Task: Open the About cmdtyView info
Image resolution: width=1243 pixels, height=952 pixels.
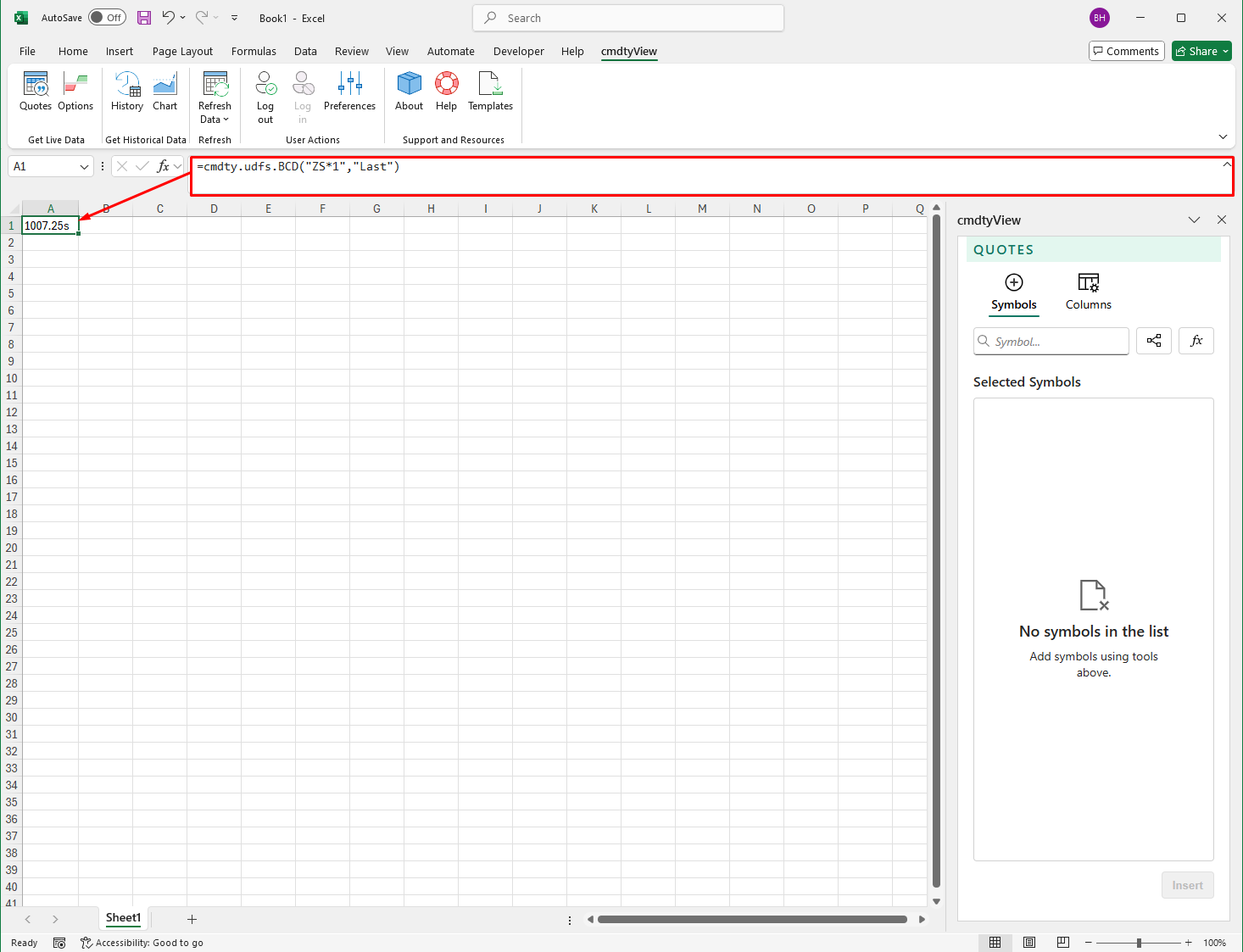Action: pyautogui.click(x=409, y=92)
